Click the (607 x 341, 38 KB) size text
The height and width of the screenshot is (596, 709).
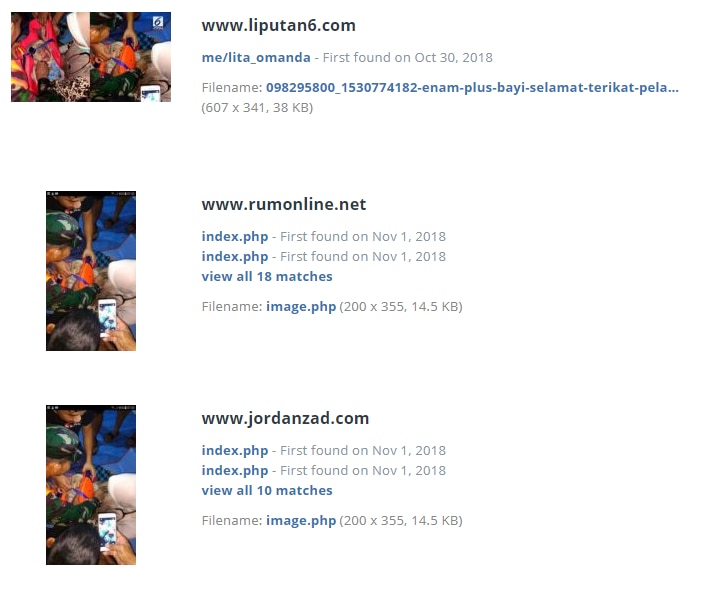click(x=257, y=108)
